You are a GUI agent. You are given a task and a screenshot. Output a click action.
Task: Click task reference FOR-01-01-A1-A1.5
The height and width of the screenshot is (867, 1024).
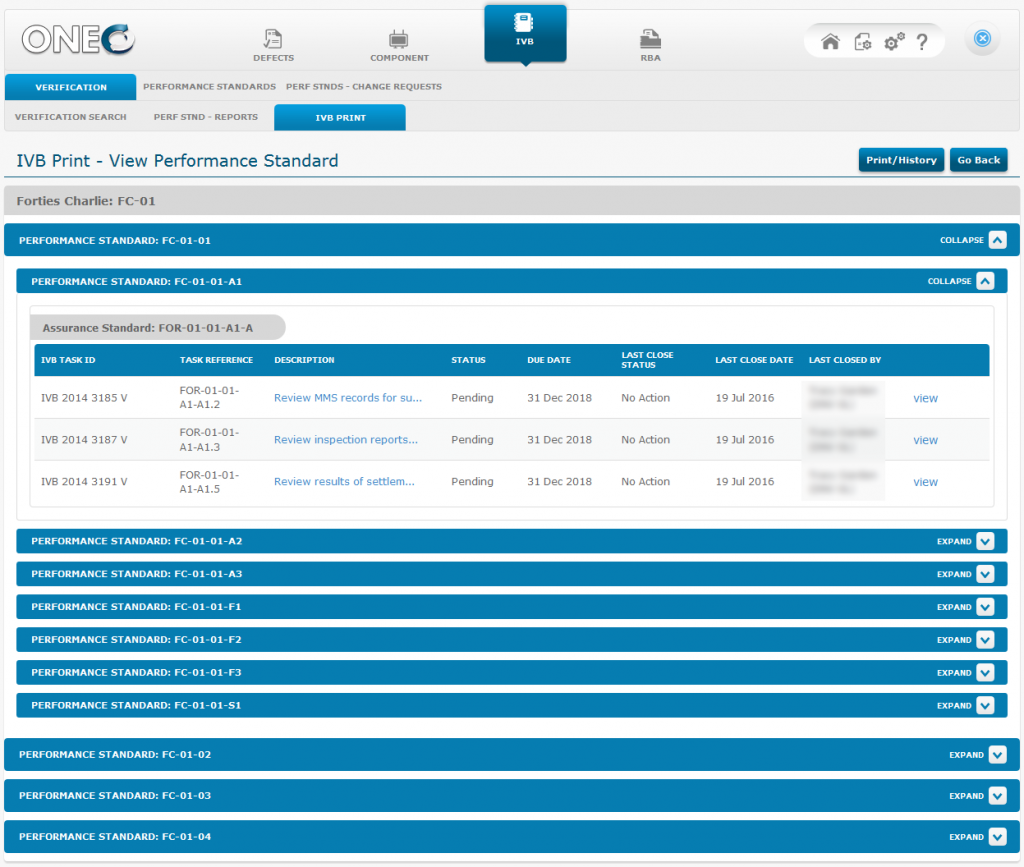(x=209, y=481)
